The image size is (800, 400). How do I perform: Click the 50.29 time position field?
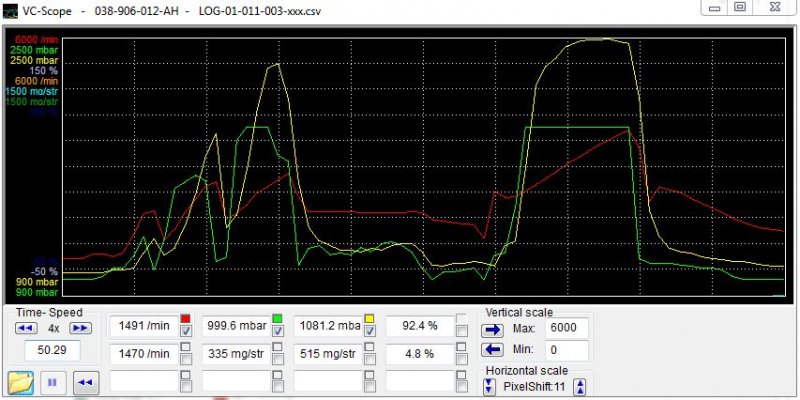[x=53, y=350]
